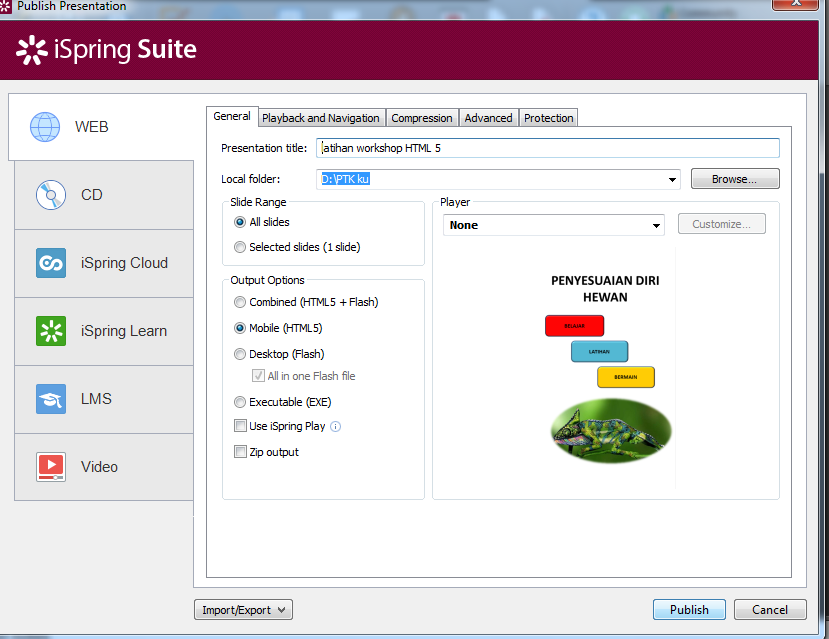Select Executable (EXE) output option
829x639 pixels.
point(240,402)
